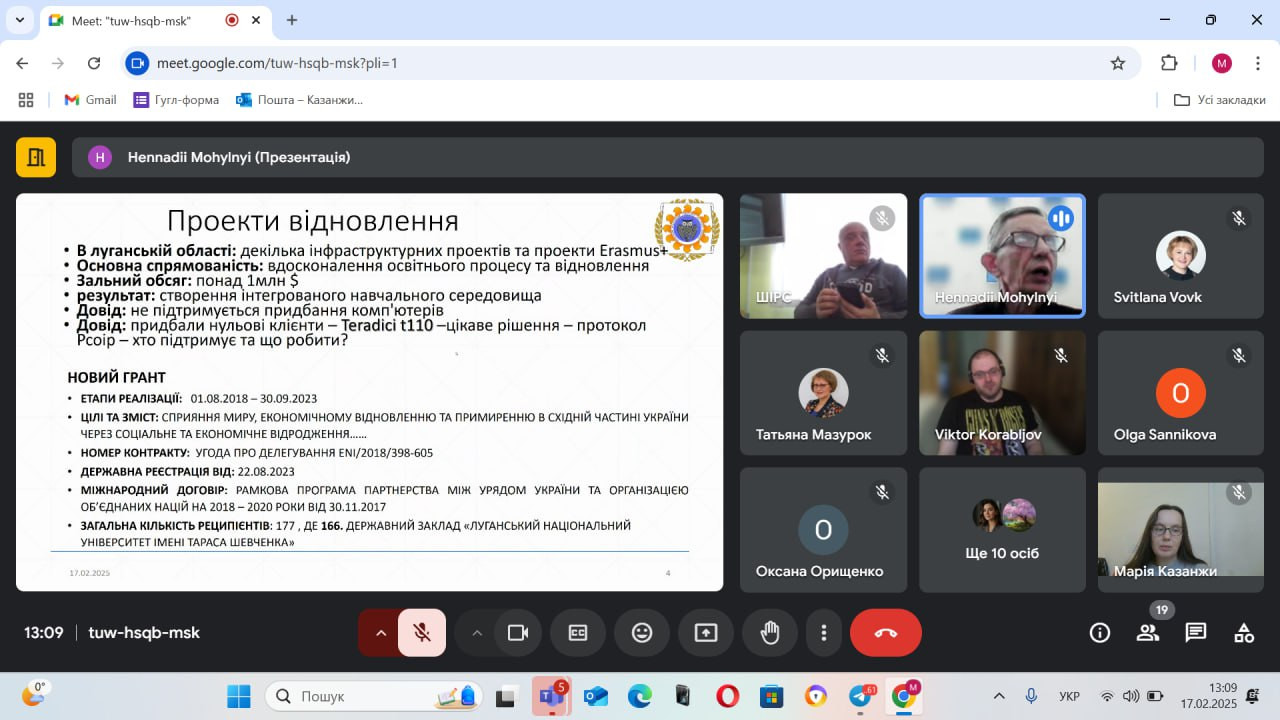This screenshot has height=720, width=1280.
Task: Open a new Chrome tab
Action: tap(292, 20)
